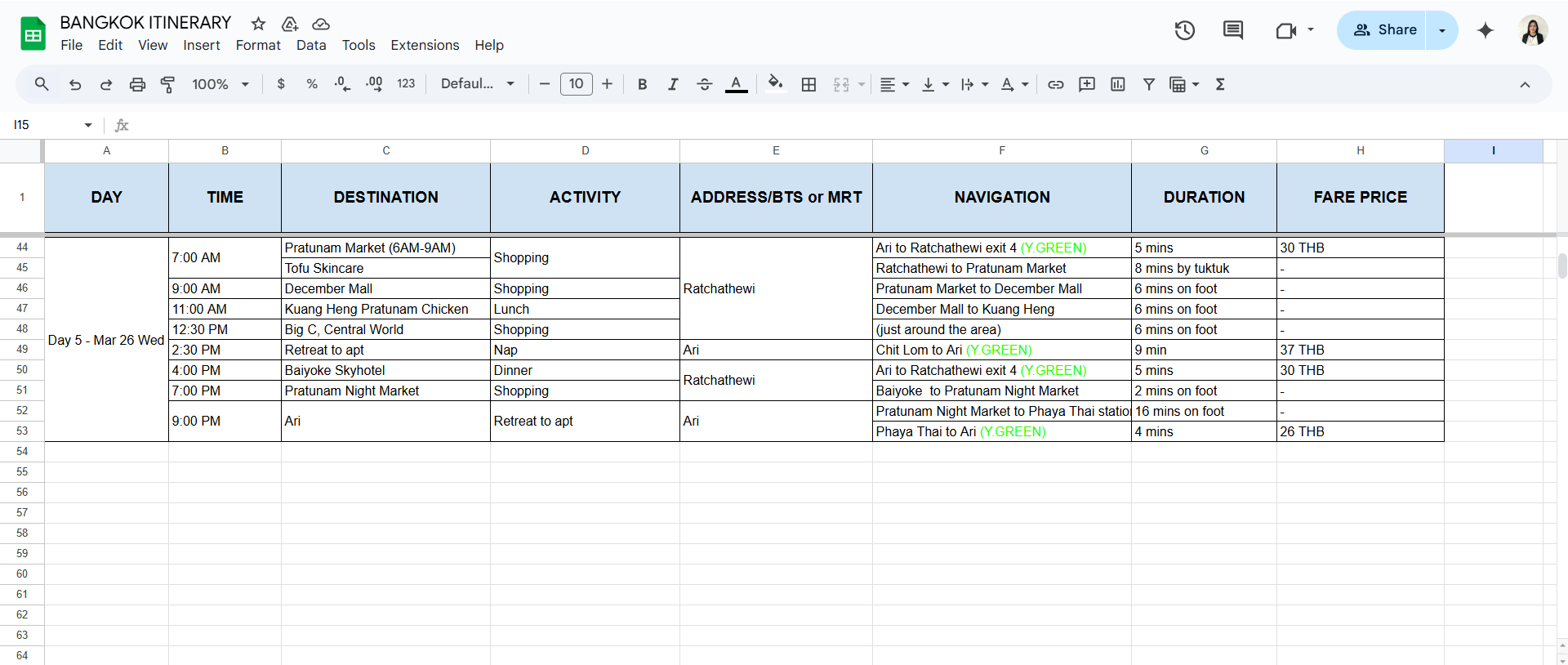Print the spreadsheet

(x=137, y=84)
